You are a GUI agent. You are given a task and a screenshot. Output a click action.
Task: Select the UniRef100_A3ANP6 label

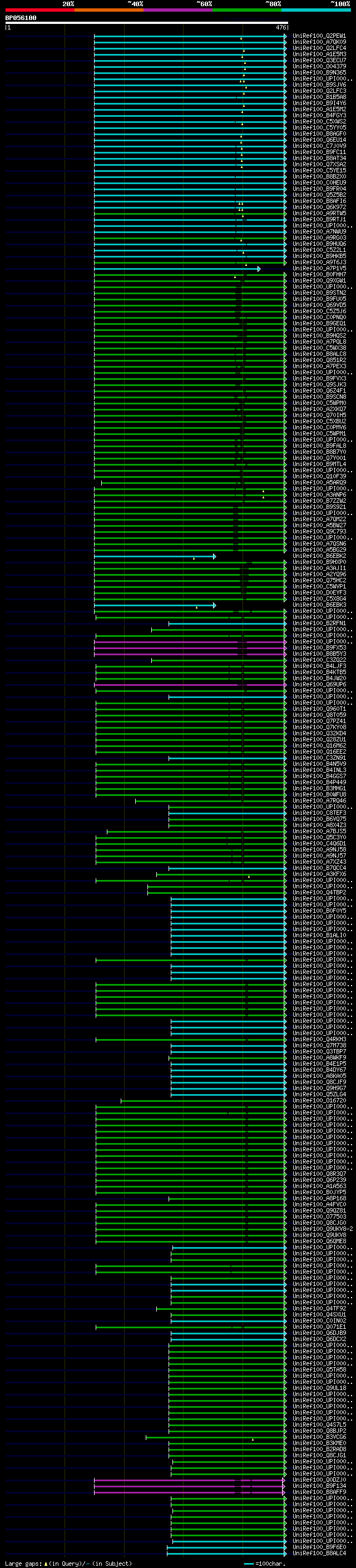tap(319, 495)
